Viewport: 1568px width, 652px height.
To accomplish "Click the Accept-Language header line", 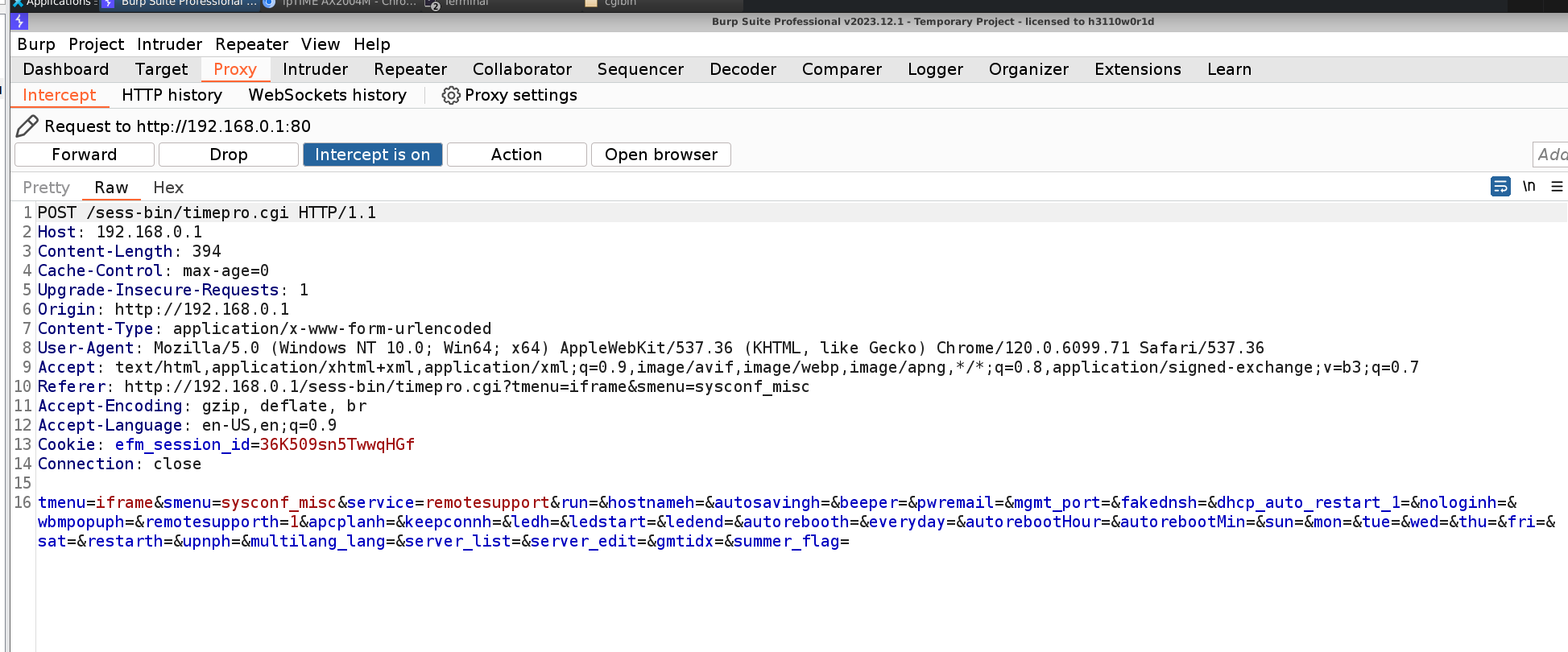I will [188, 425].
